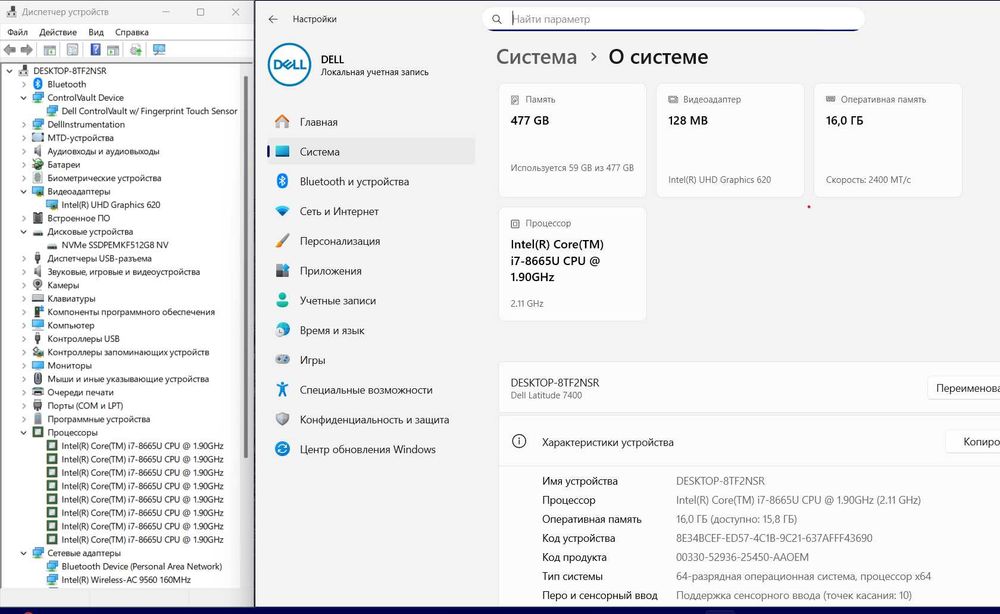Open the Справка menu
The height and width of the screenshot is (614, 1000).
click(x=131, y=32)
